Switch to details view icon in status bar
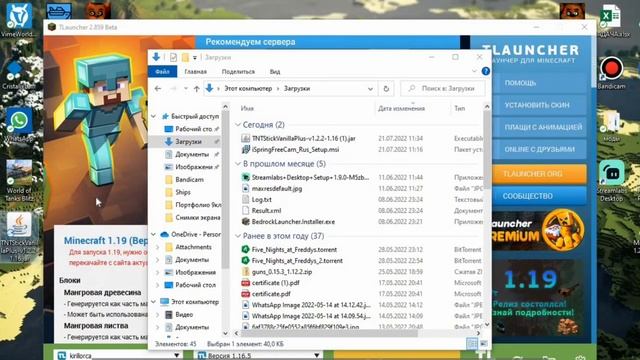640x360 pixels. pos(472,344)
